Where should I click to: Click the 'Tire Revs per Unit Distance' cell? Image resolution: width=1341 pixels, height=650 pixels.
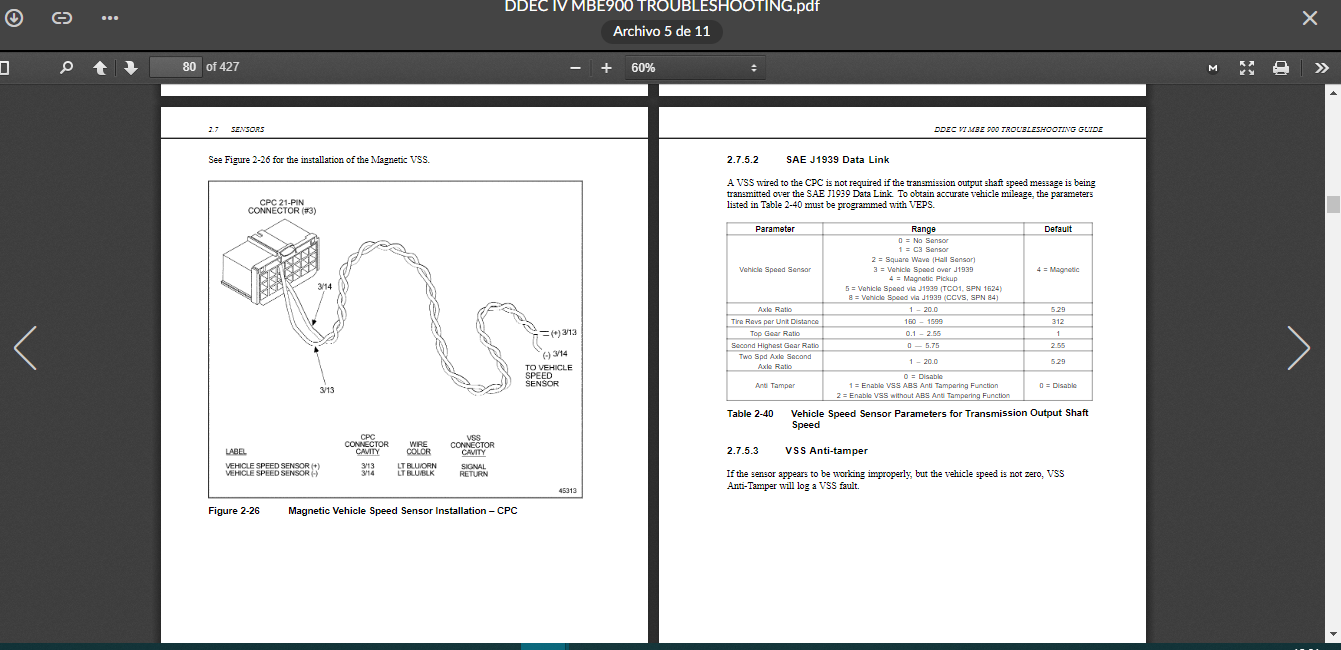(x=775, y=321)
